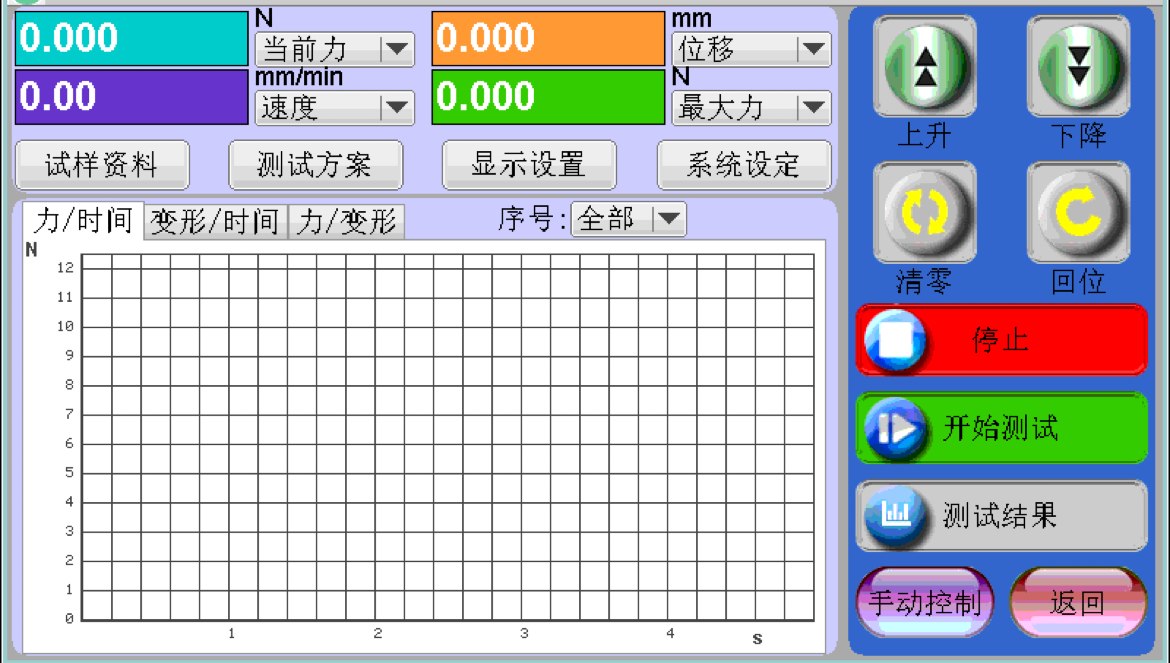
Task: Open 试样资料 button
Action: [x=101, y=165]
